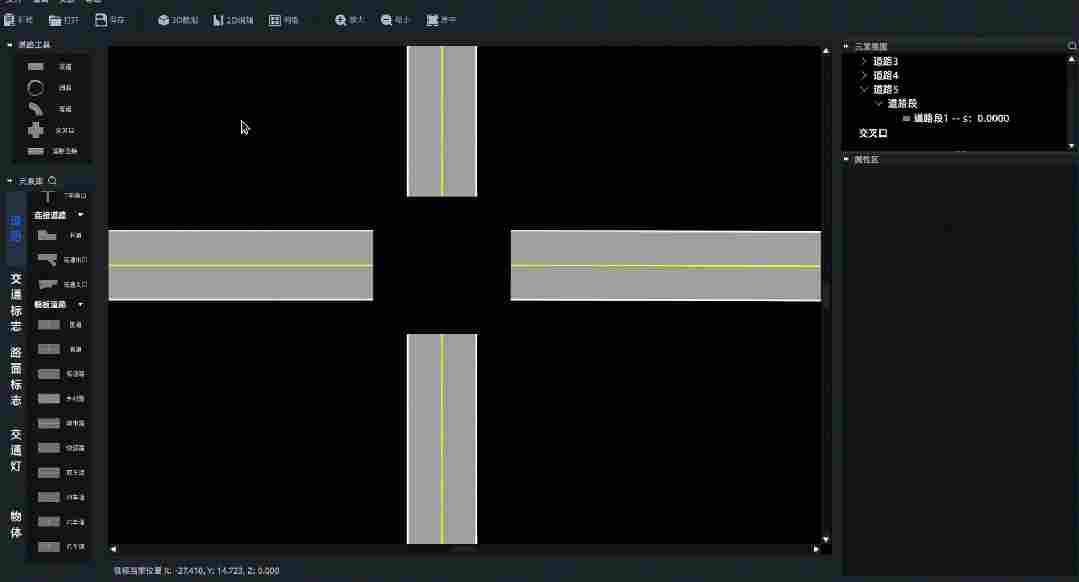
Task: Expand the 道路3 tree node
Action: point(864,60)
